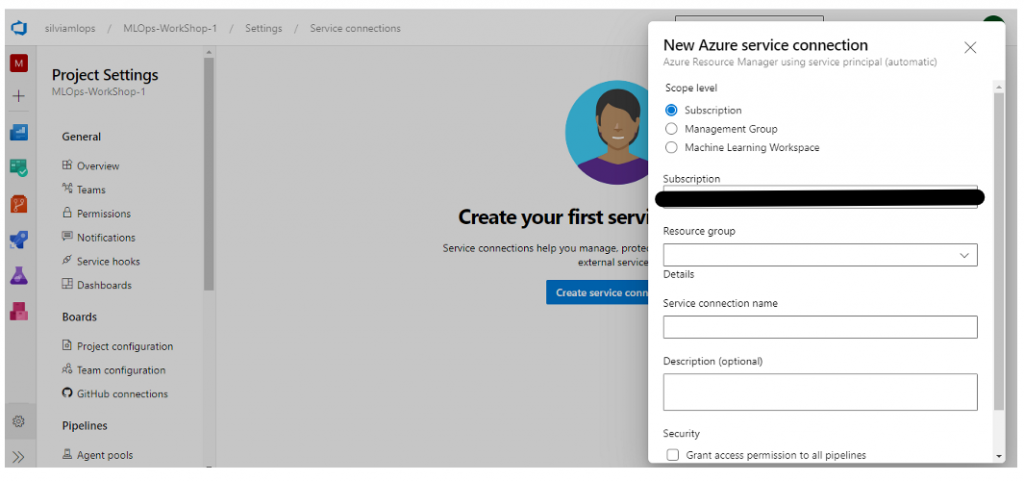Screen dimensions: 1024x481
Task: Click the Pipelines section heading in sidebar
Action: click(x=85, y=426)
